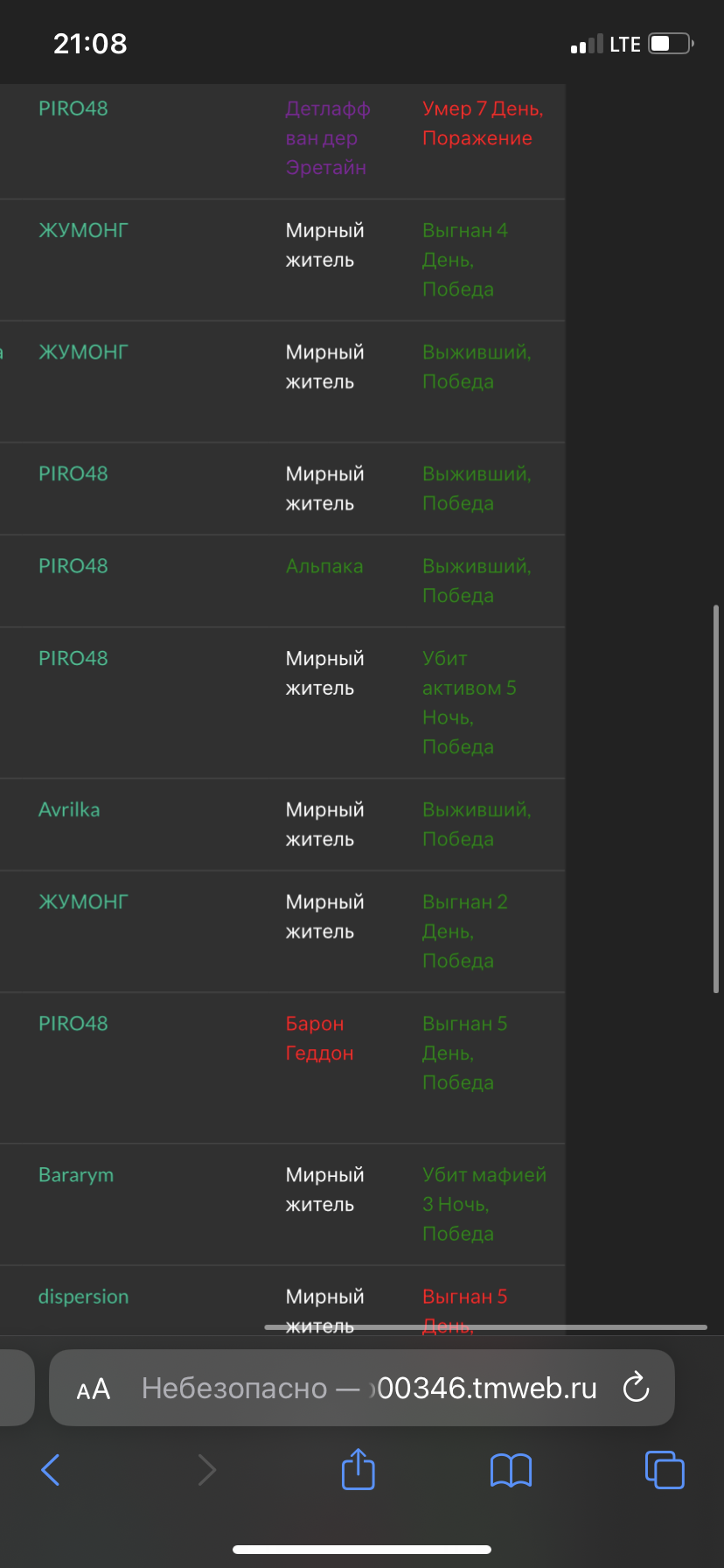Open the Avrilka player profile
Image resolution: width=724 pixels, height=1568 pixels.
(68, 809)
